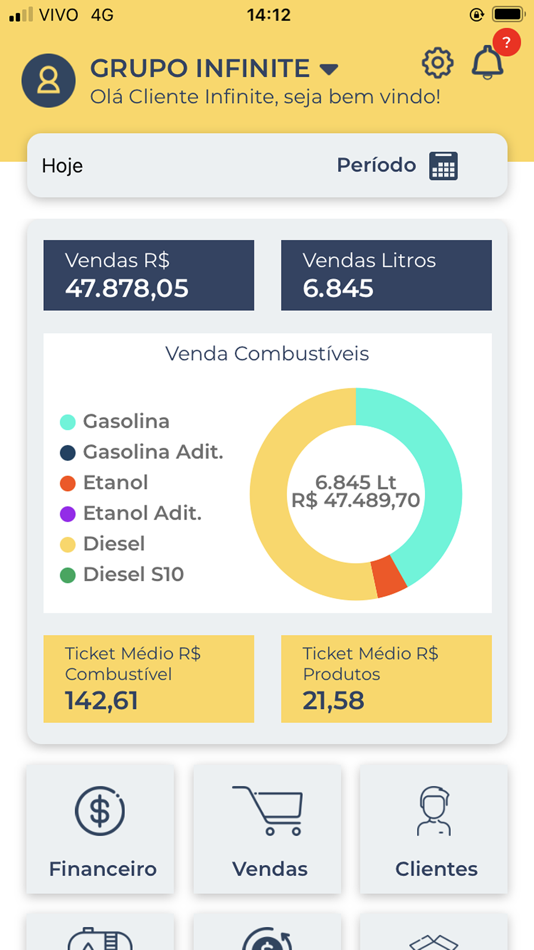Tap the battery icon in status bar

[508, 15]
